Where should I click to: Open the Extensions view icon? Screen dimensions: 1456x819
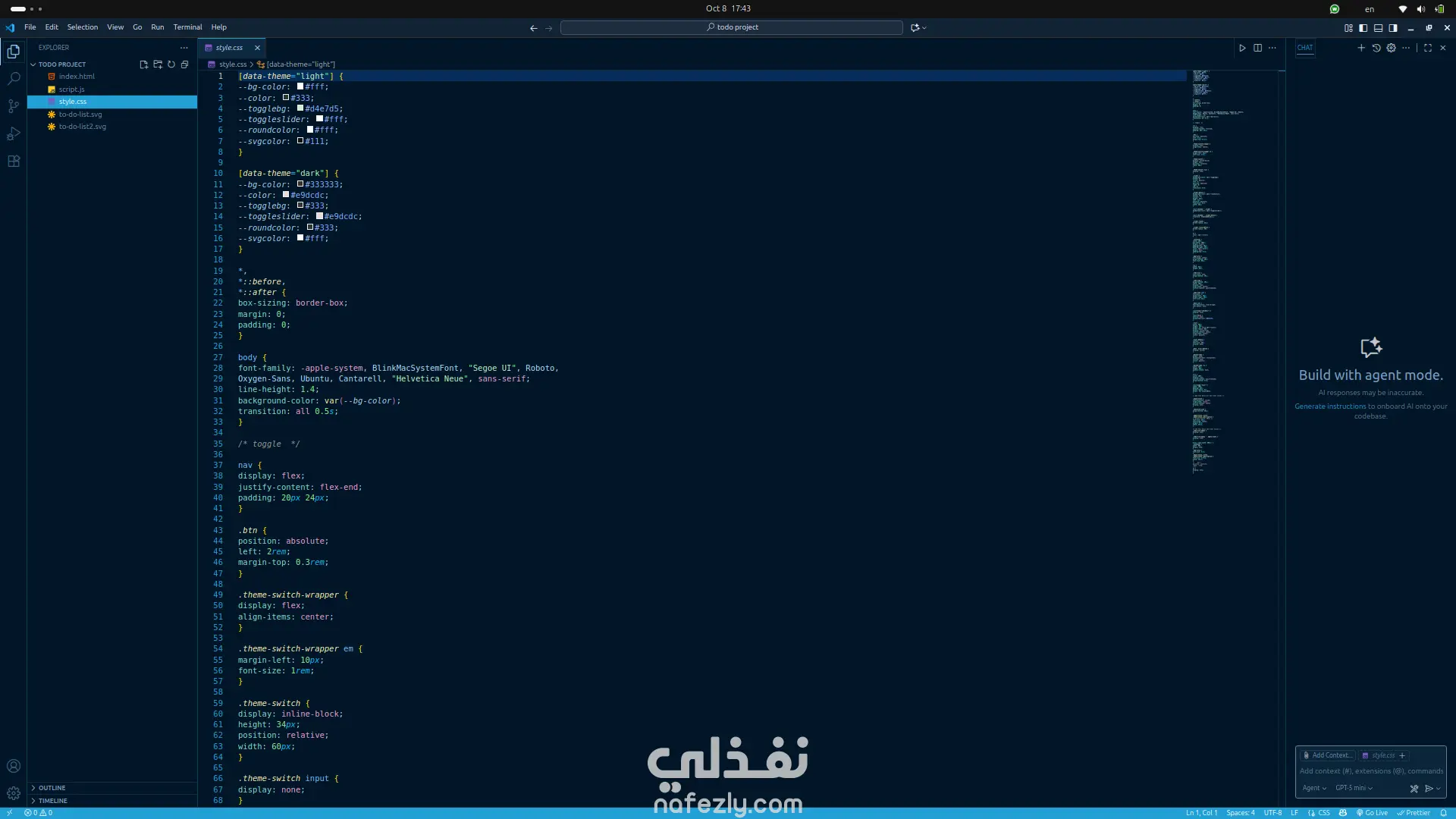point(14,162)
